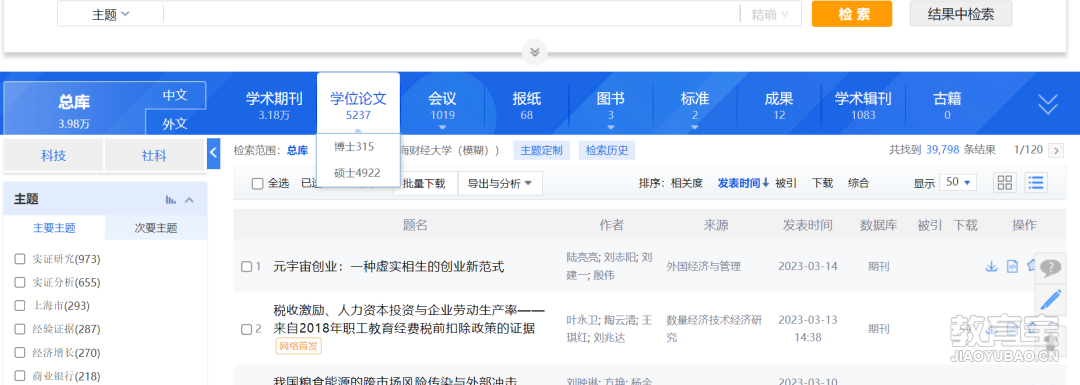
Task: Sort results by 发表时间
Action: pos(743,183)
